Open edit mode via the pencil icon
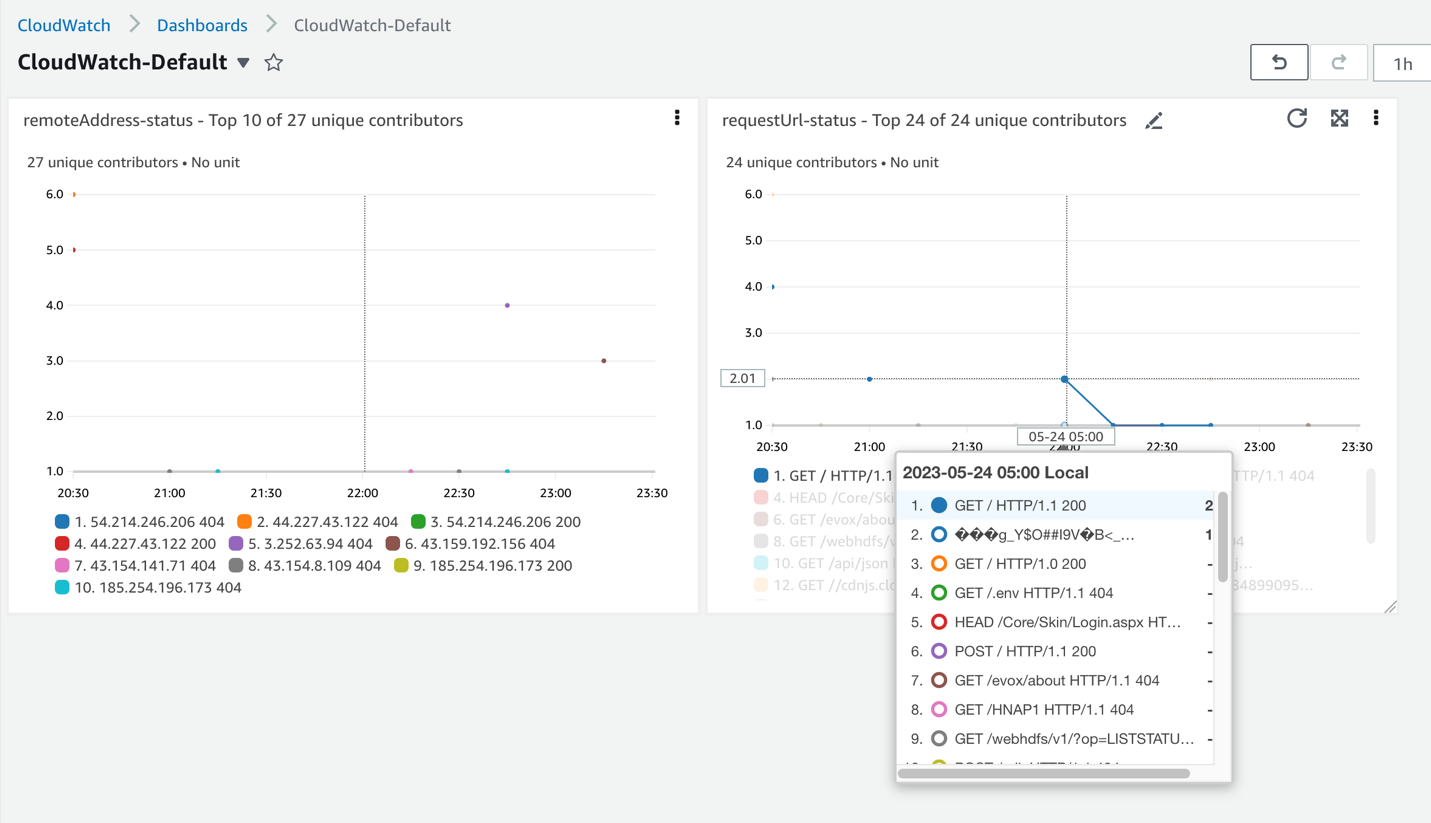The width and height of the screenshot is (1431, 823). pyautogui.click(x=1154, y=119)
